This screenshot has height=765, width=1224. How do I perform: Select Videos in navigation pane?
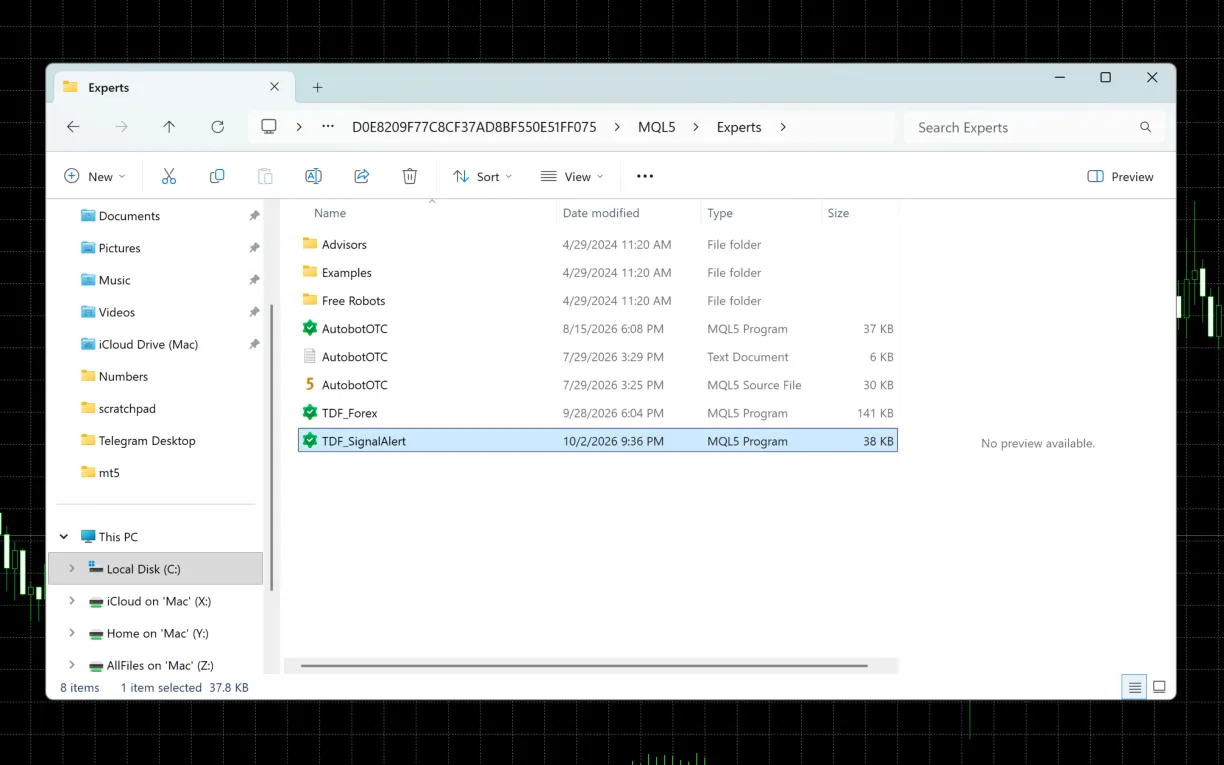117,312
